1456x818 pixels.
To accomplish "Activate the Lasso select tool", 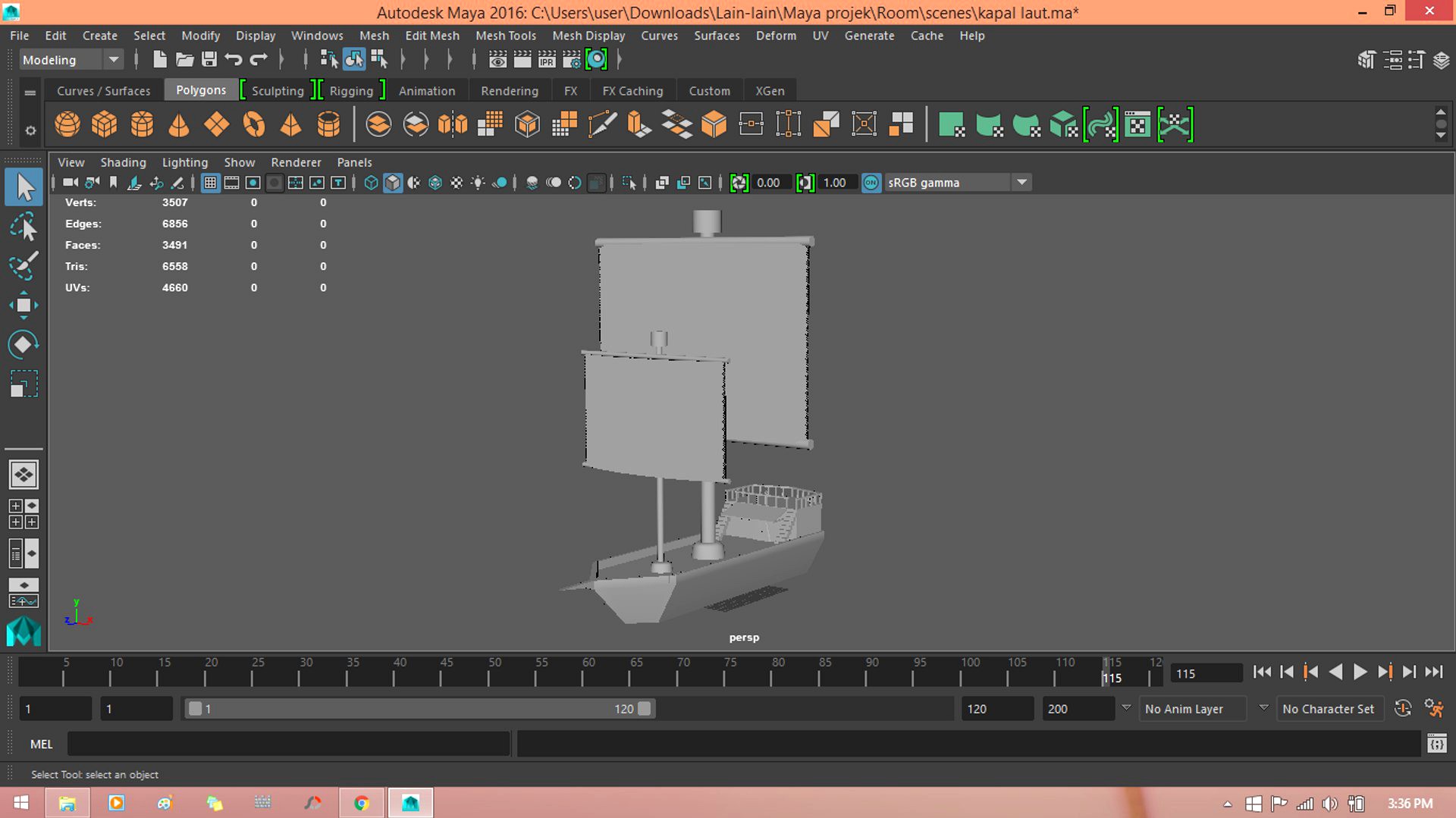I will tap(24, 227).
